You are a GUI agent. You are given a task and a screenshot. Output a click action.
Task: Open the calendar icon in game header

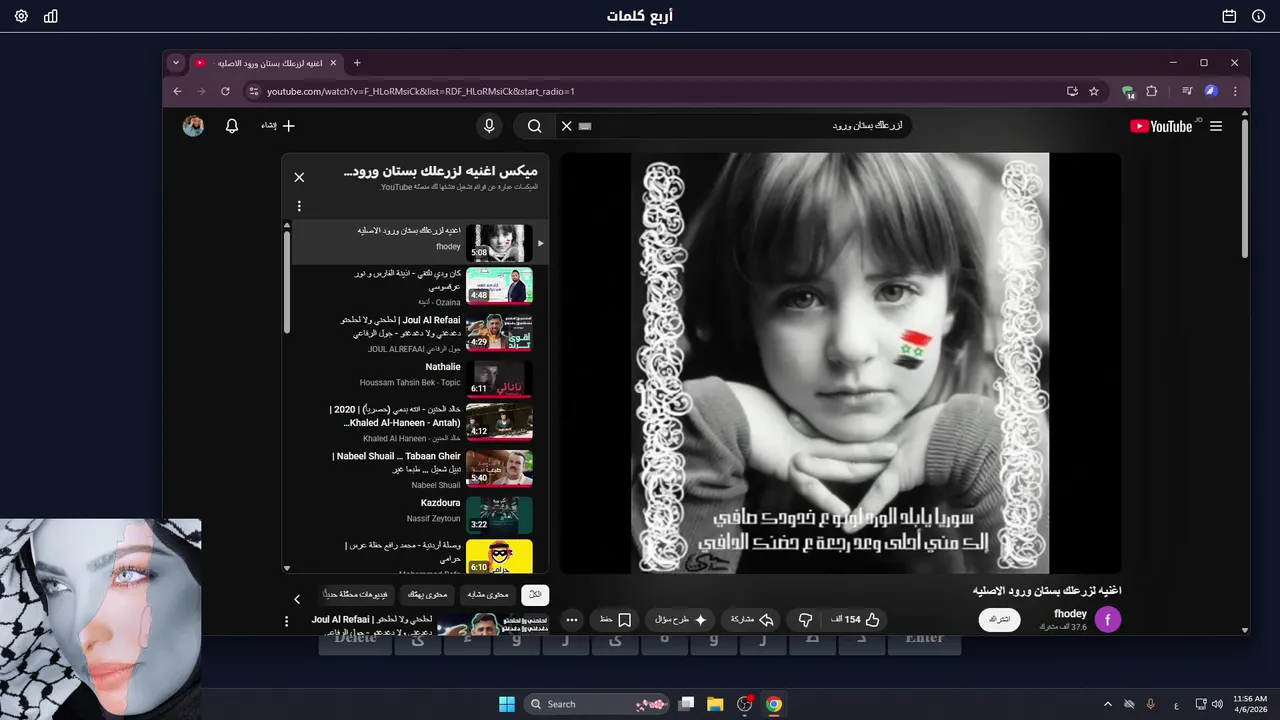(x=1229, y=16)
